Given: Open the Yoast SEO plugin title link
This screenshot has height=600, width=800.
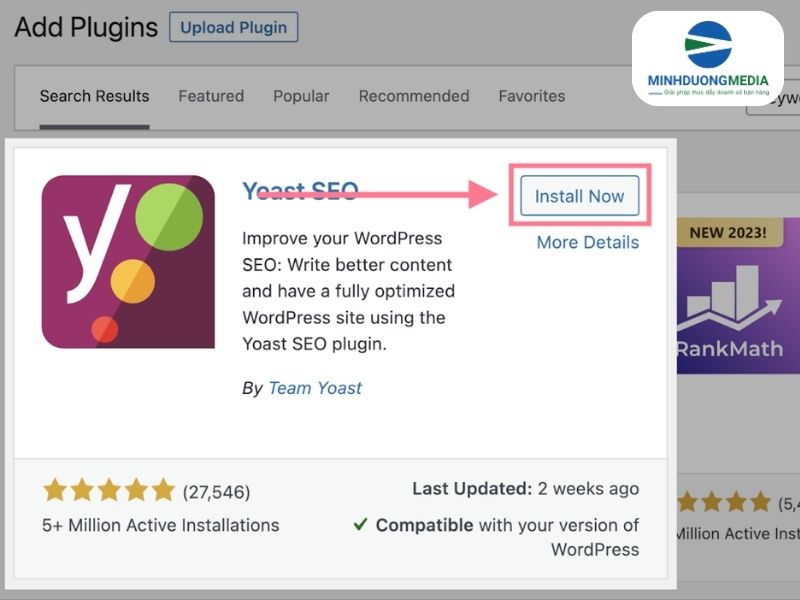Looking at the screenshot, I should [301, 191].
